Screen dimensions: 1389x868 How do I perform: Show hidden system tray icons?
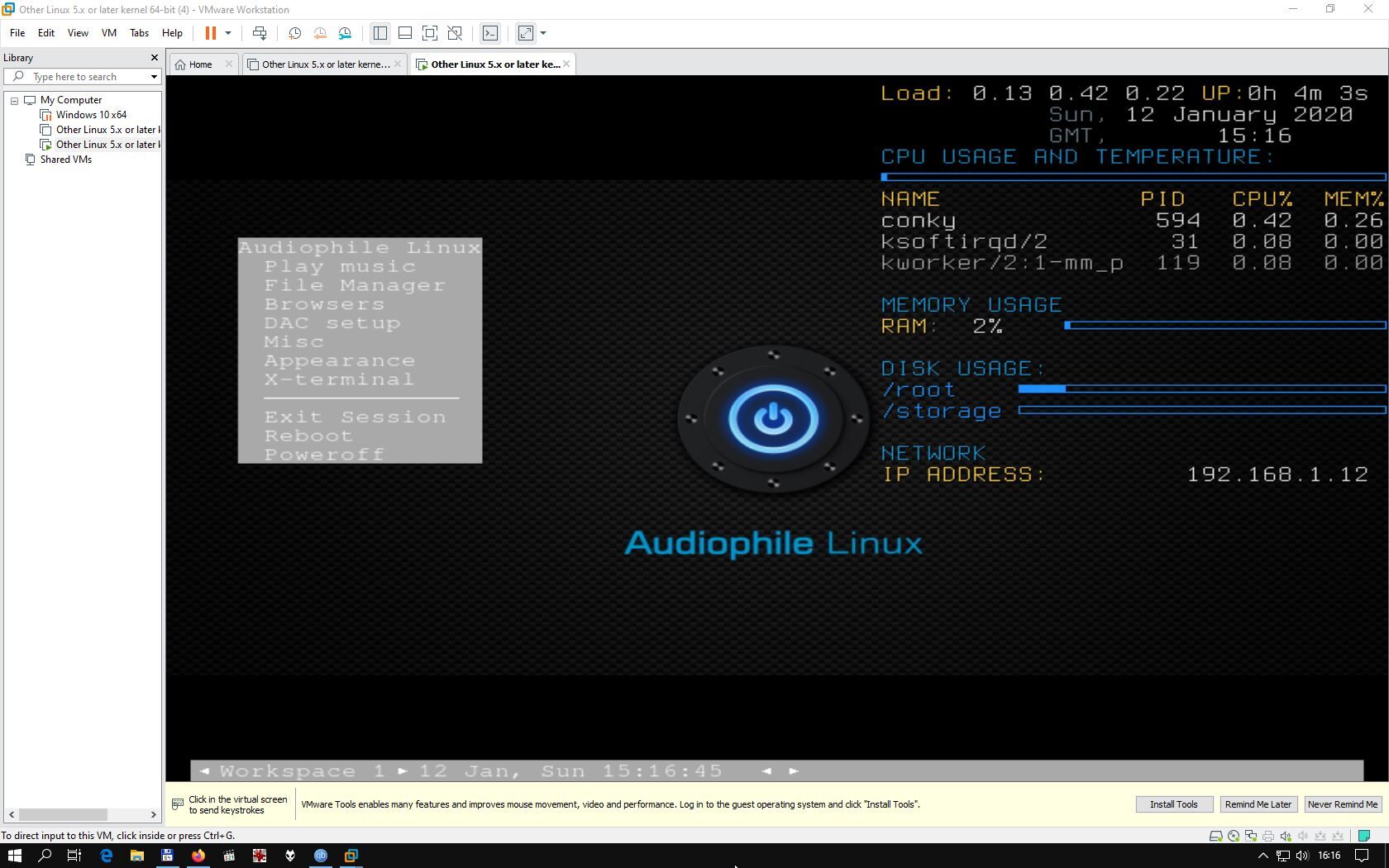pos(1263,856)
